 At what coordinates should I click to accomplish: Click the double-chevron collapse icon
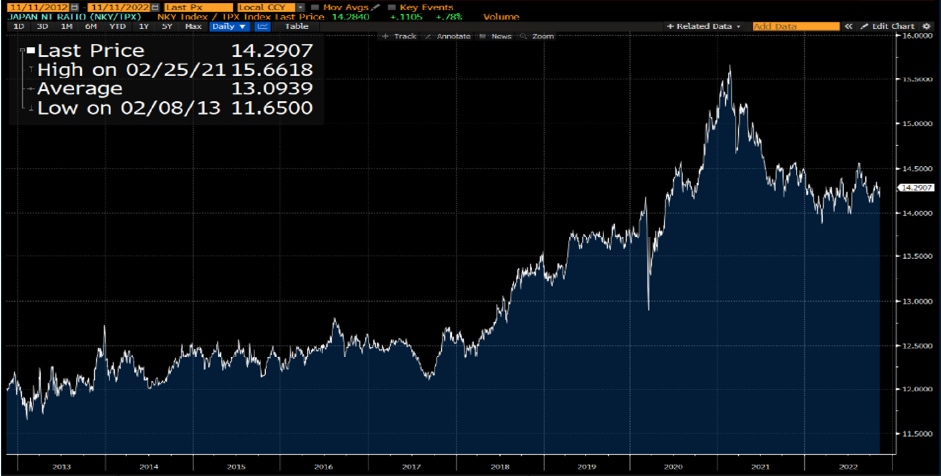(848, 26)
